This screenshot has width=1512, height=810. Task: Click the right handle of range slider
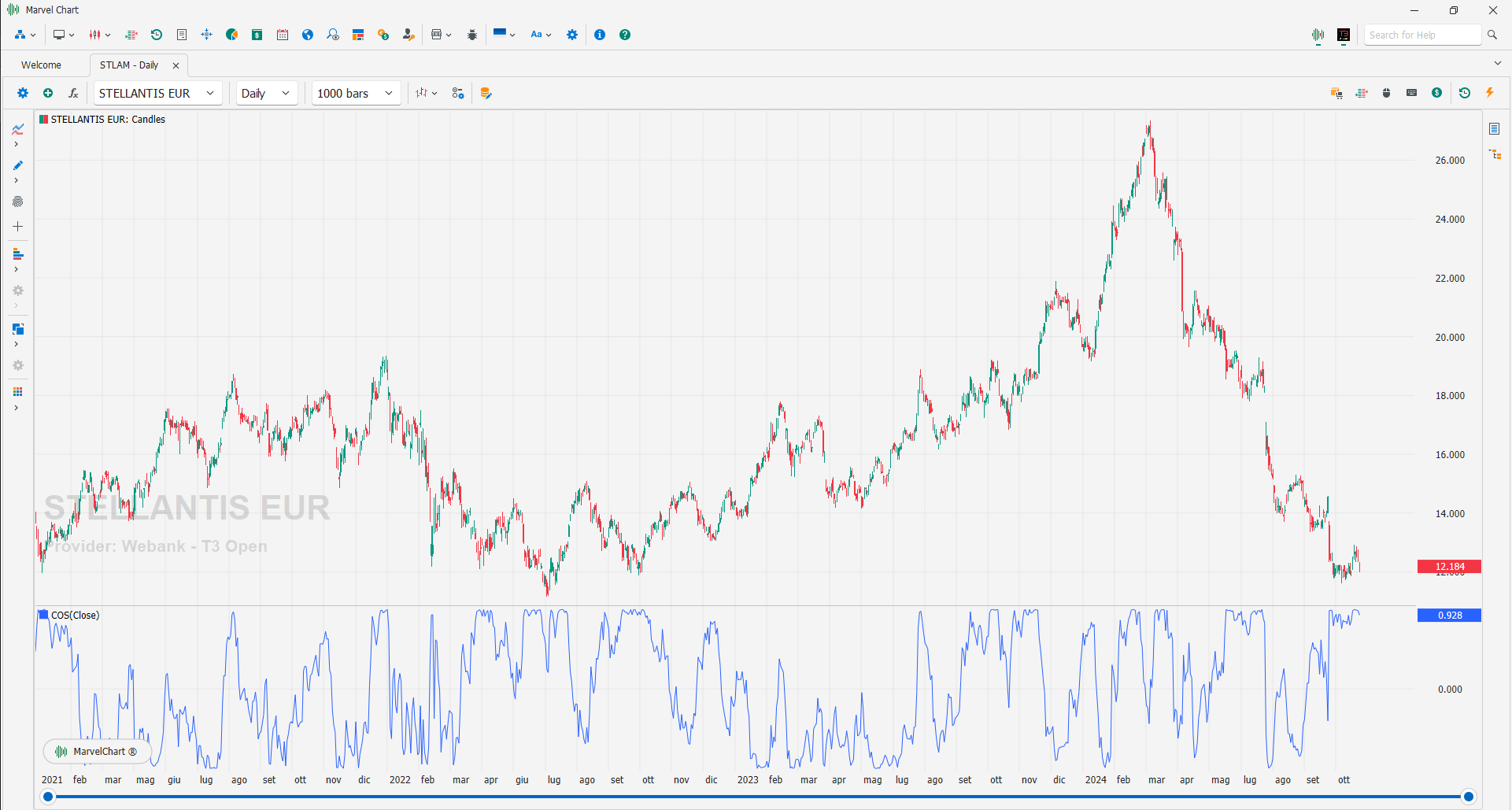point(1468,797)
